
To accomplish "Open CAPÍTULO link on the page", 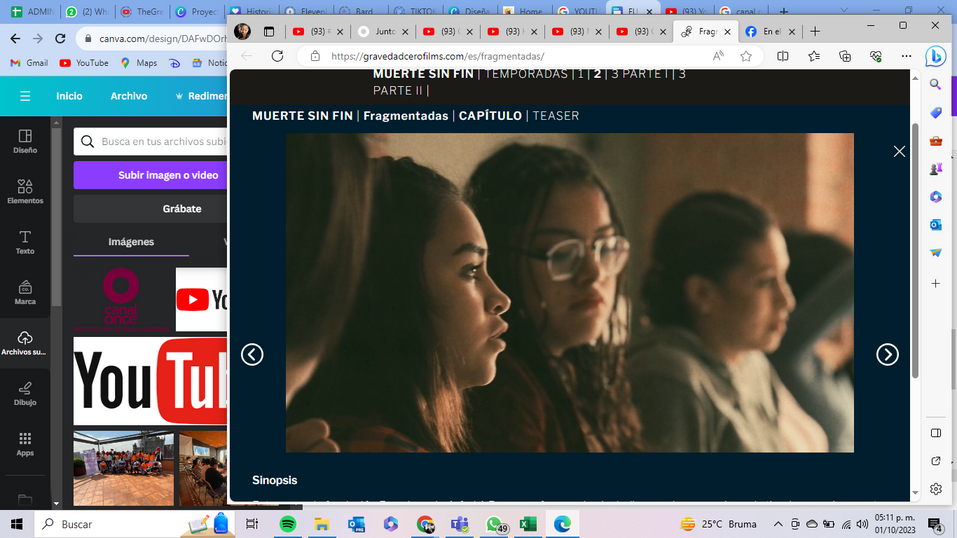I will click(490, 115).
